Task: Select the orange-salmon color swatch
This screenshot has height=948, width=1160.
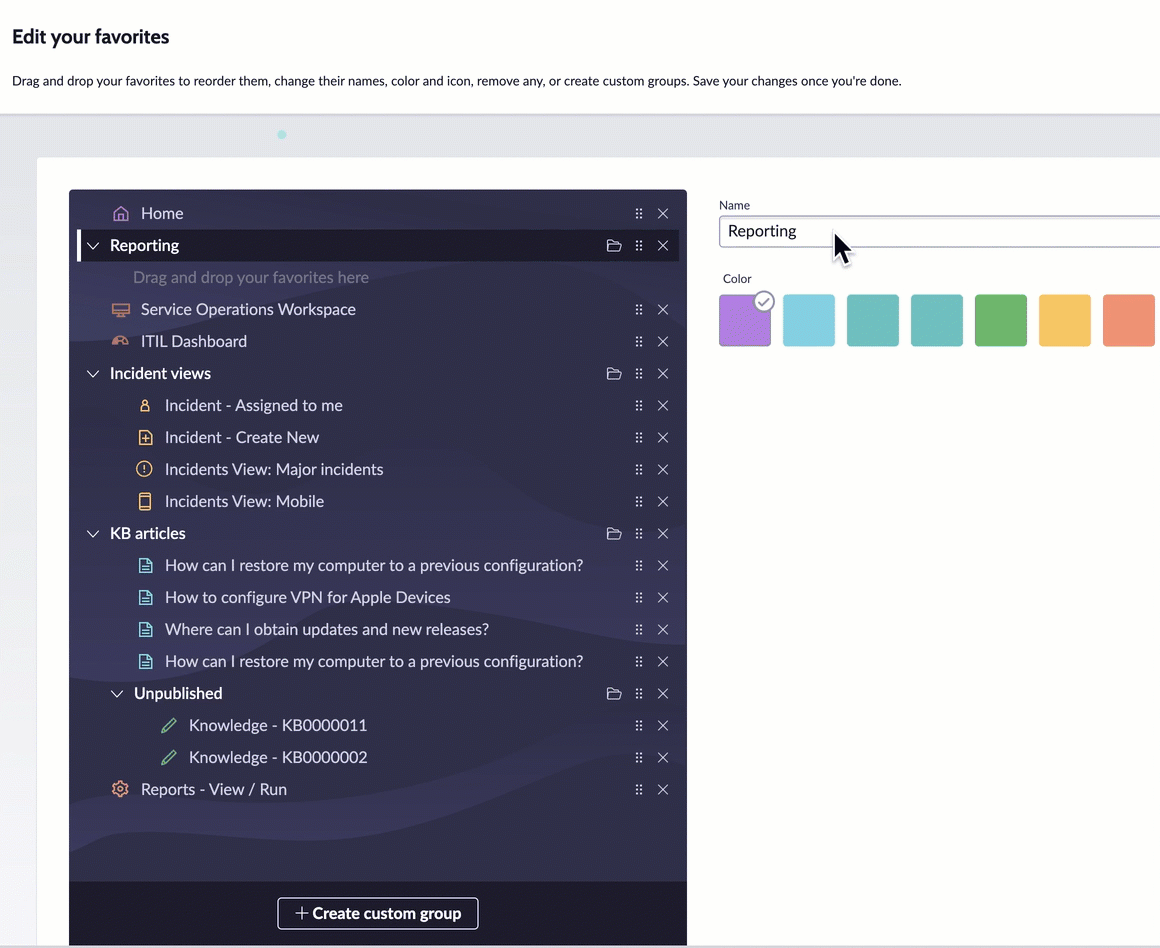Action: point(1129,320)
